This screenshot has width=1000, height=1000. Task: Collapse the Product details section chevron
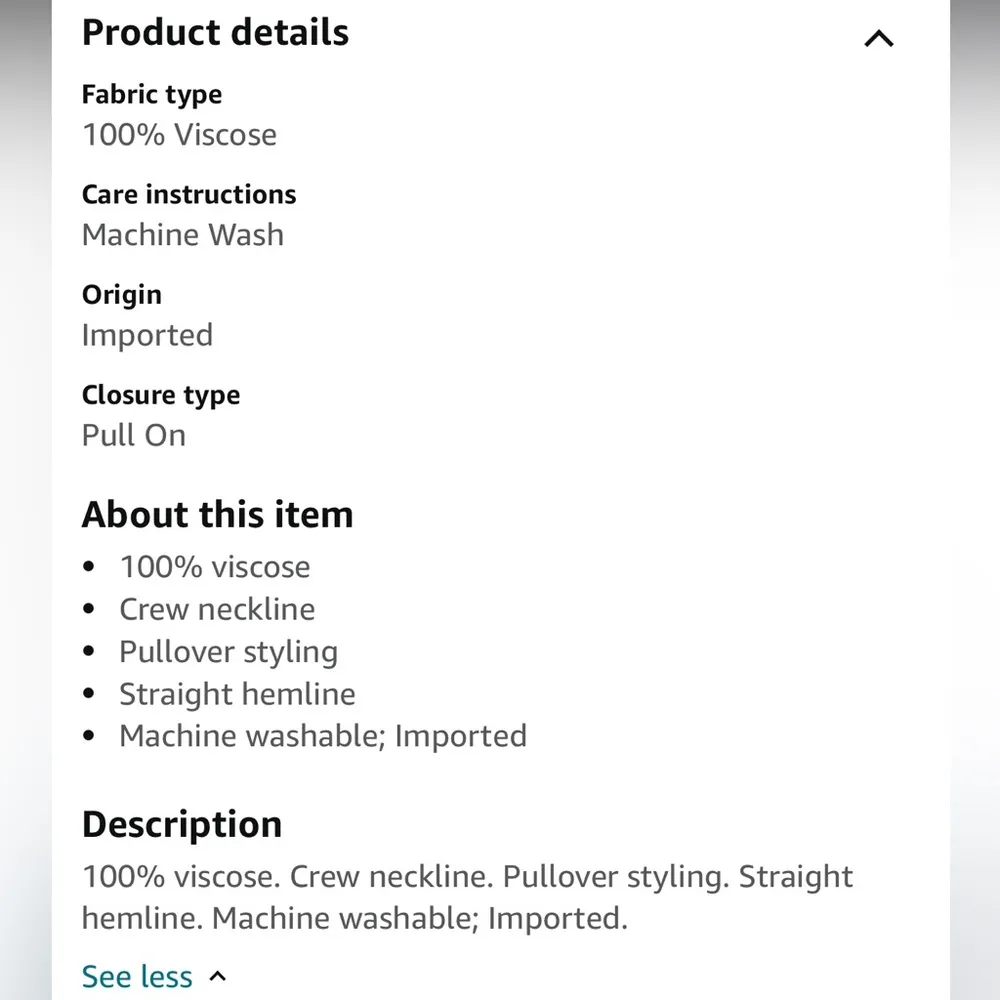[x=878, y=39]
